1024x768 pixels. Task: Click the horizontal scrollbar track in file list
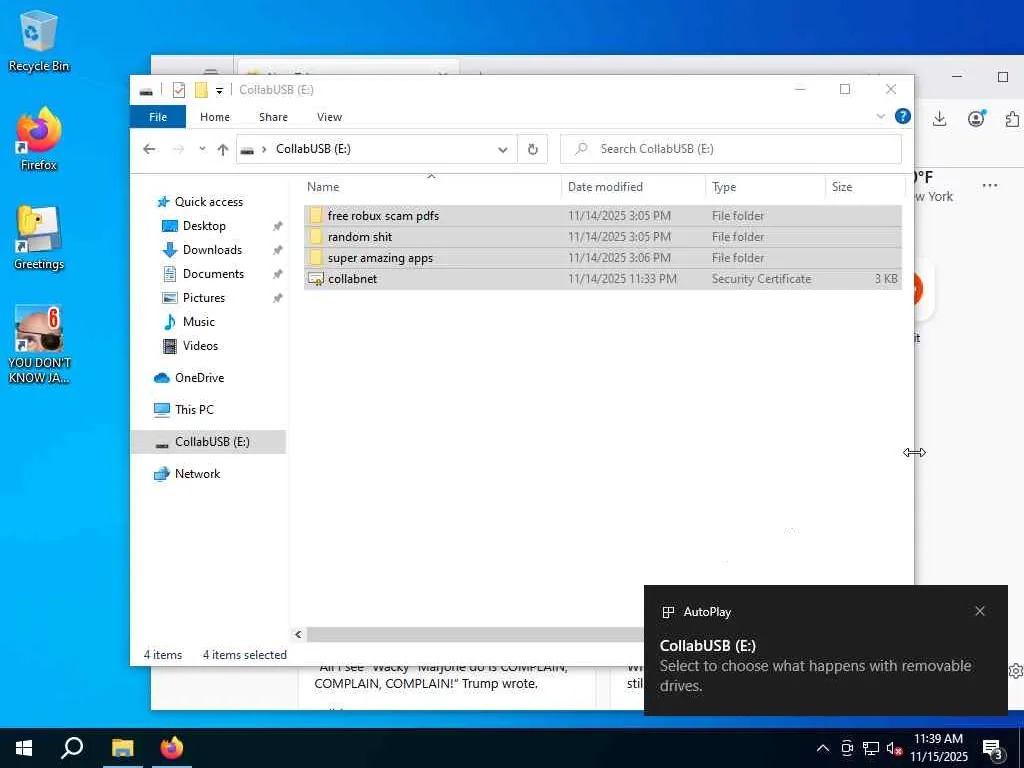tap(475, 634)
